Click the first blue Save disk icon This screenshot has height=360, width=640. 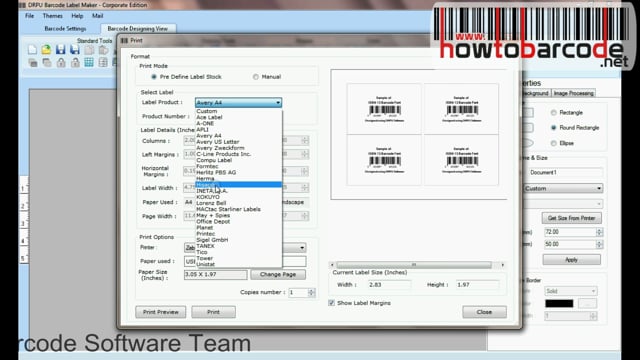pos(60,50)
